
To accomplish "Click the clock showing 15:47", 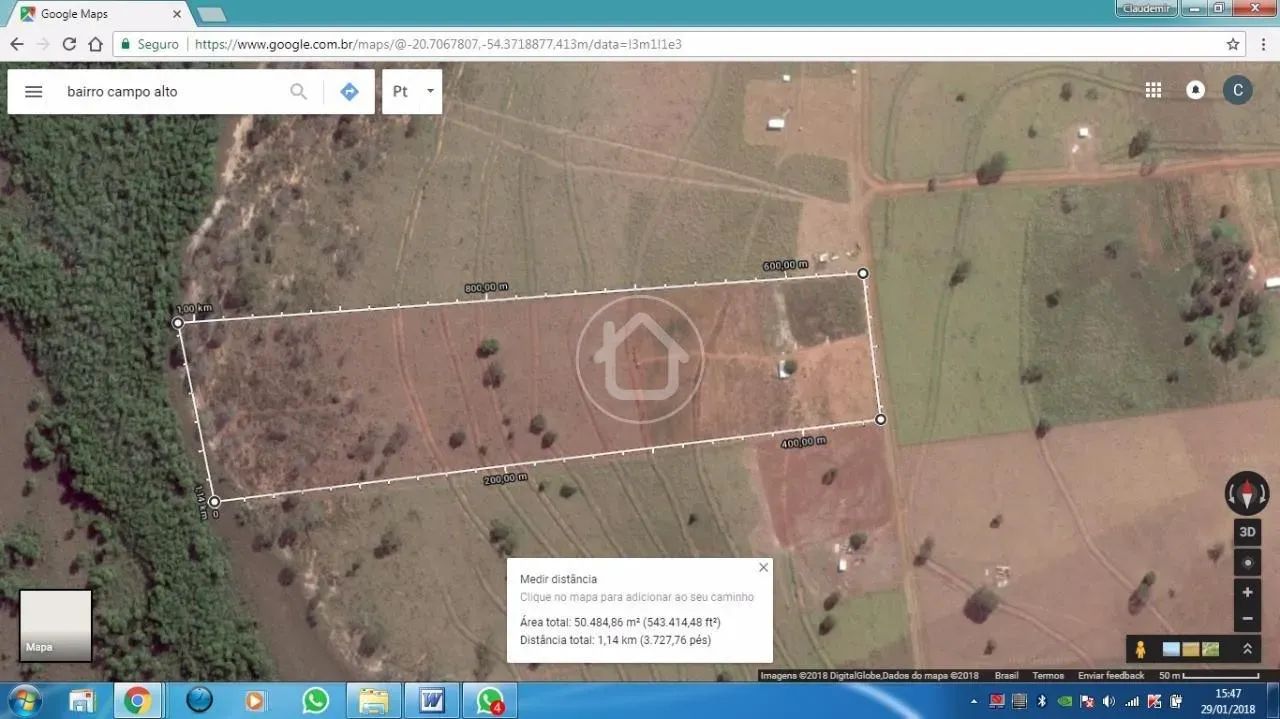I will [x=1228, y=693].
